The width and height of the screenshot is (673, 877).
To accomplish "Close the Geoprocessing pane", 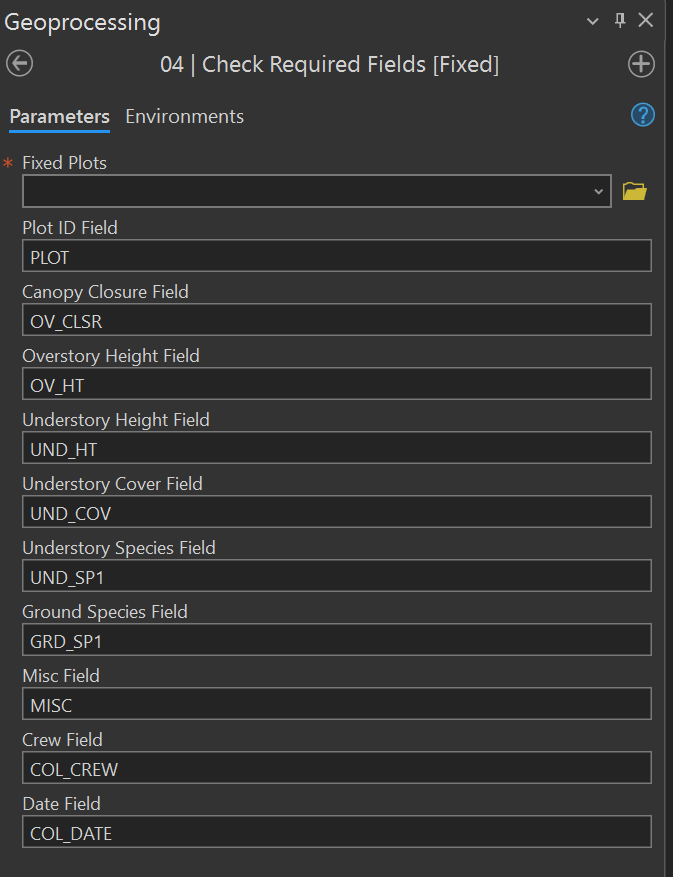I will [x=646, y=21].
